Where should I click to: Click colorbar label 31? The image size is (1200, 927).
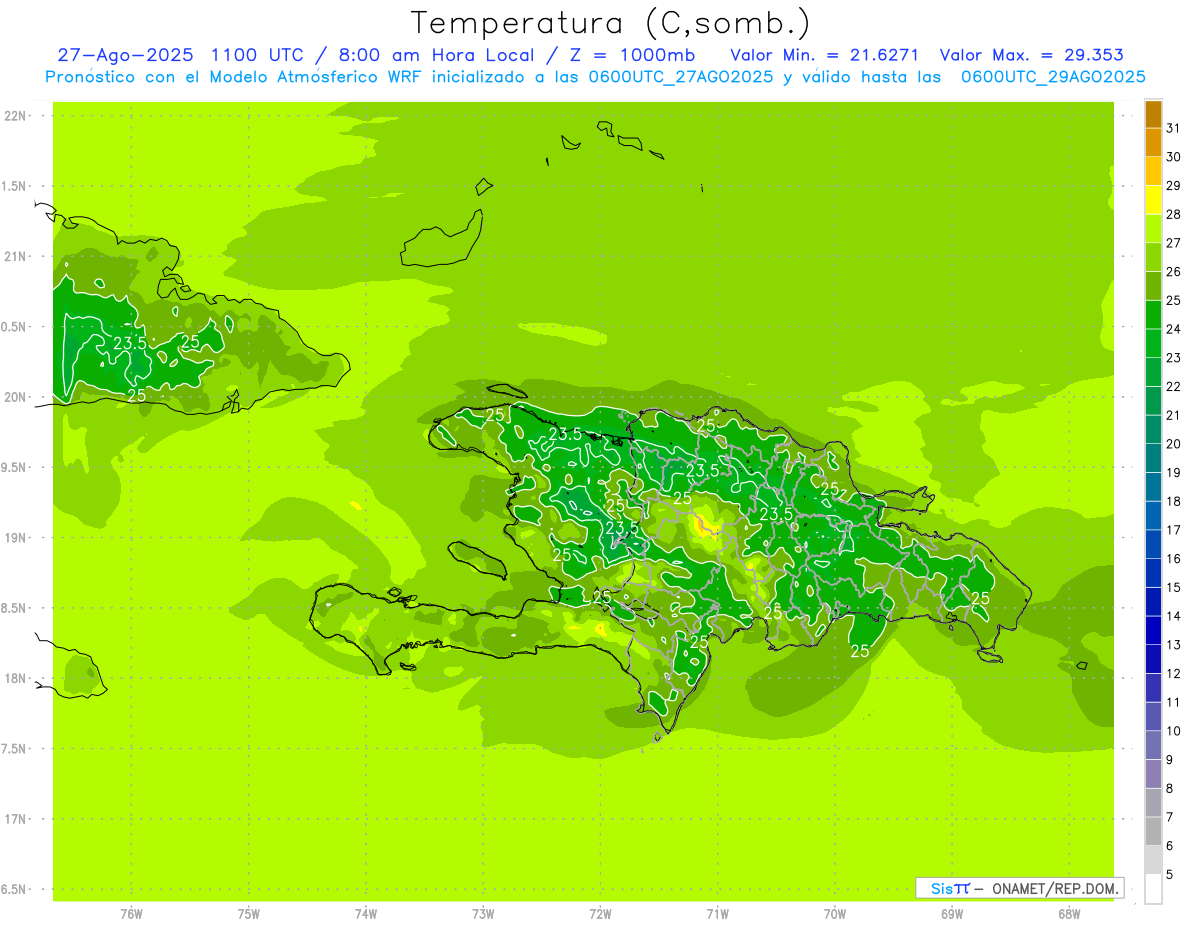point(1173,128)
